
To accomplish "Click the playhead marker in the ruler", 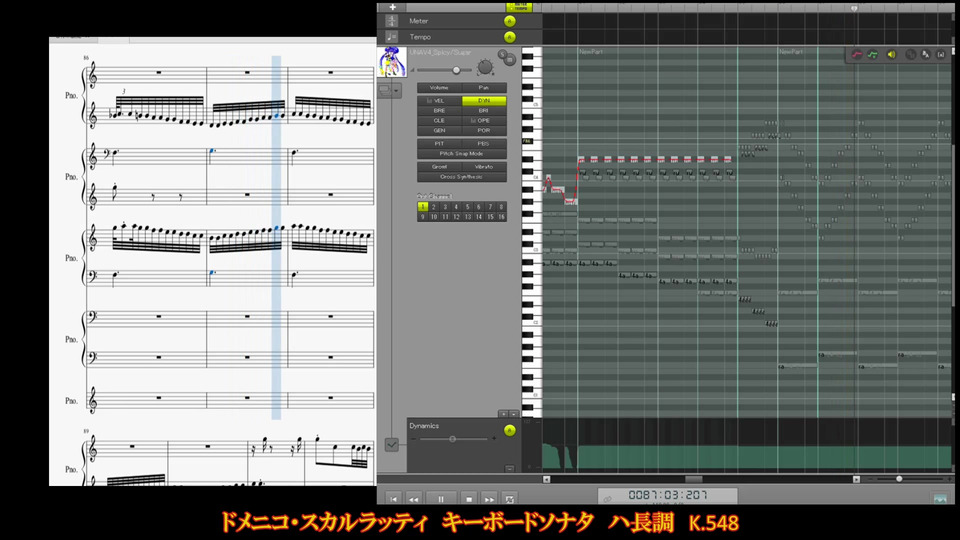I will (854, 8).
